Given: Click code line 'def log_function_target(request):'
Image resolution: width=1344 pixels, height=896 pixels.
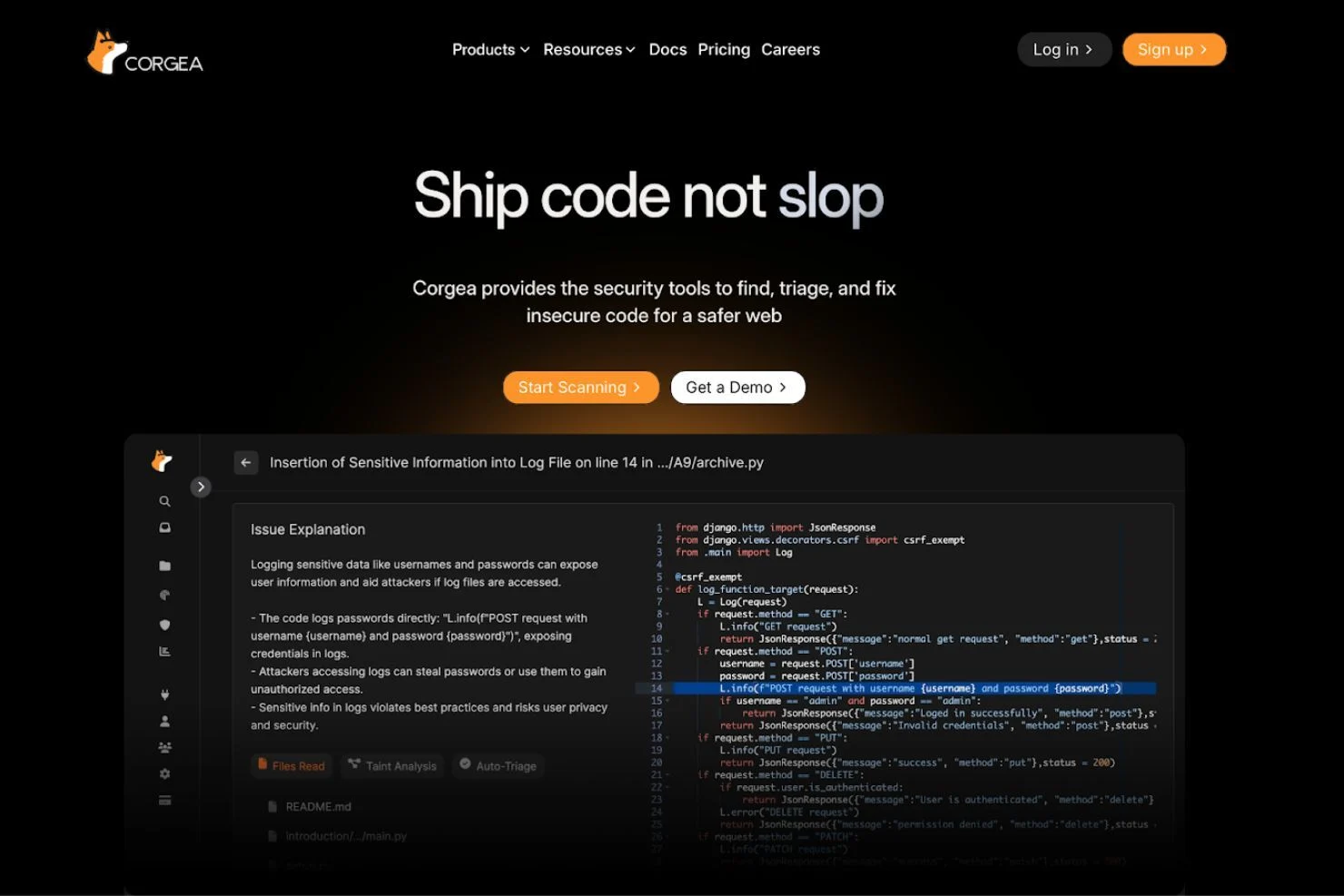Looking at the screenshot, I should [x=766, y=589].
